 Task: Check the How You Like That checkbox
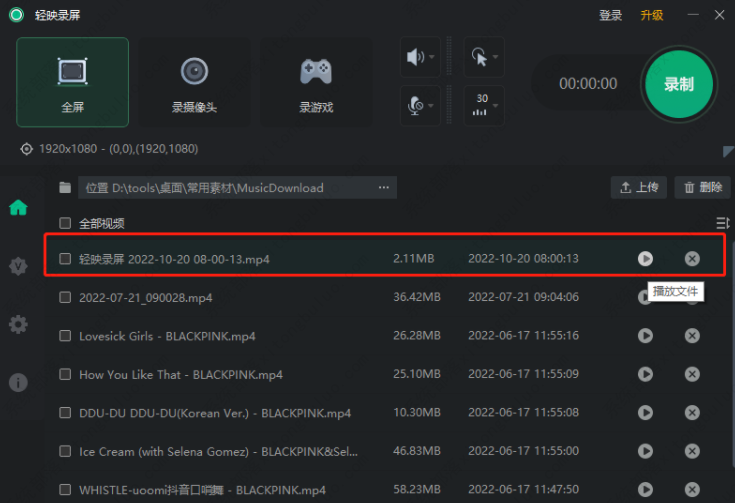[x=65, y=374]
